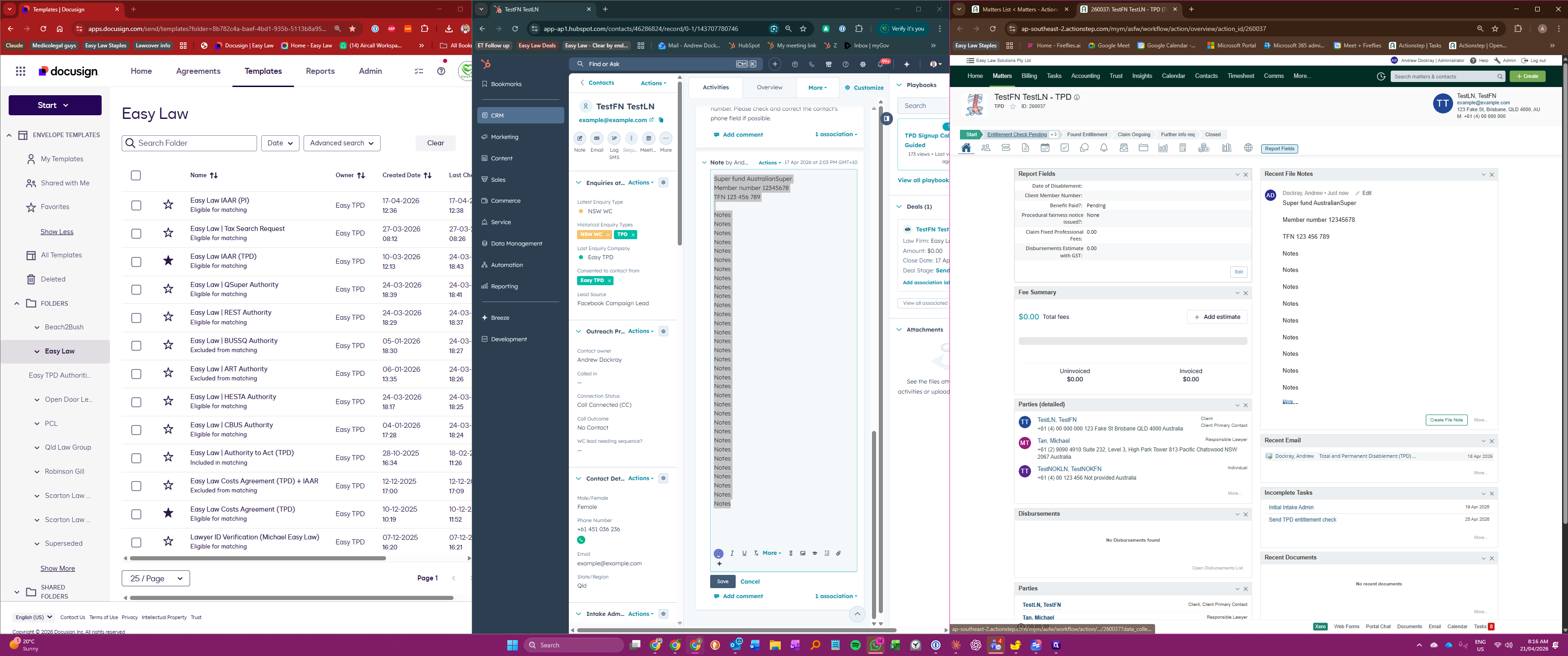Open the Billing menu in Actionstep
The width and height of the screenshot is (1568, 656).
click(1029, 76)
